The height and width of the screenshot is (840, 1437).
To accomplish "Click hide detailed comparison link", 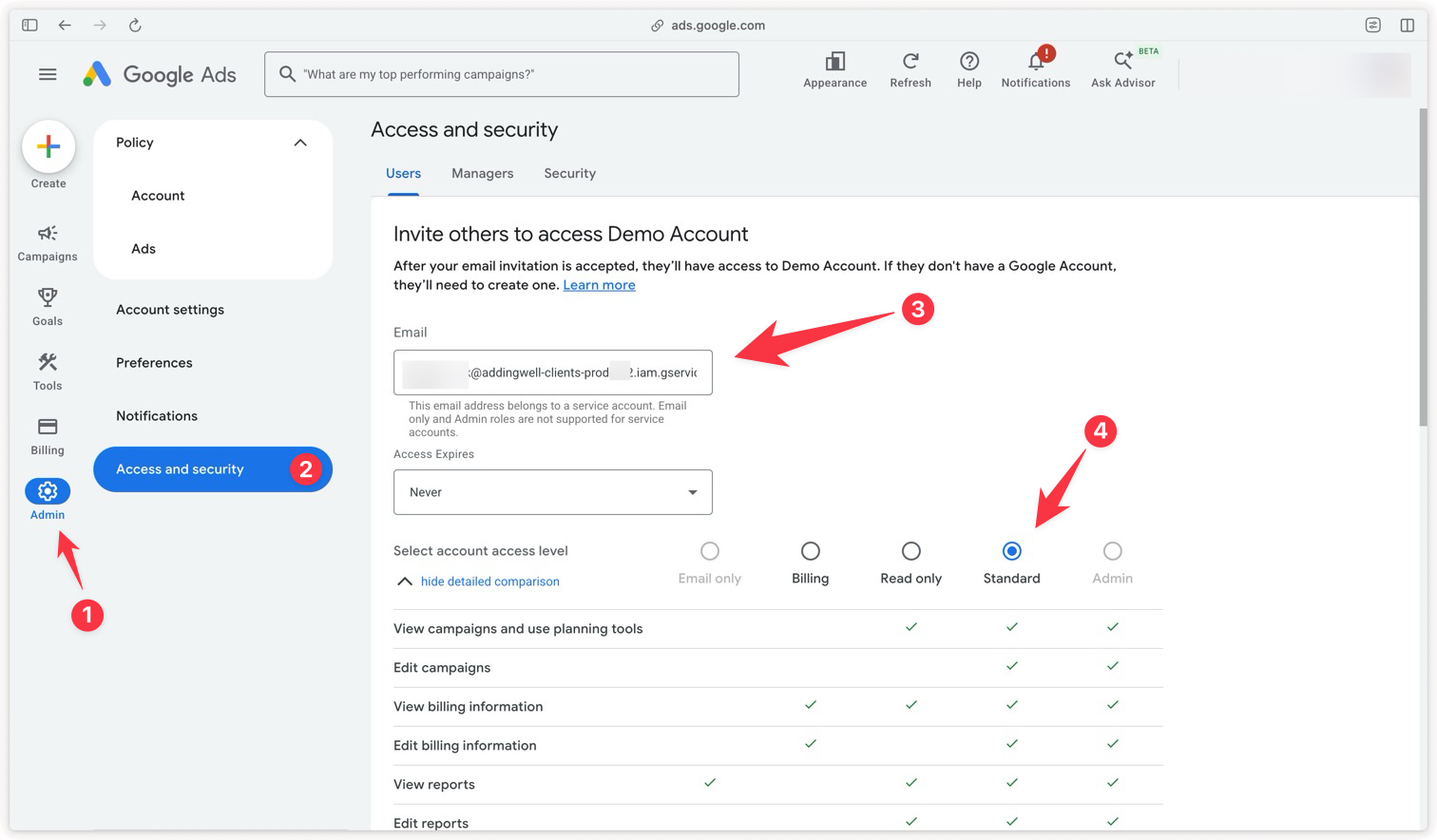I will (490, 582).
